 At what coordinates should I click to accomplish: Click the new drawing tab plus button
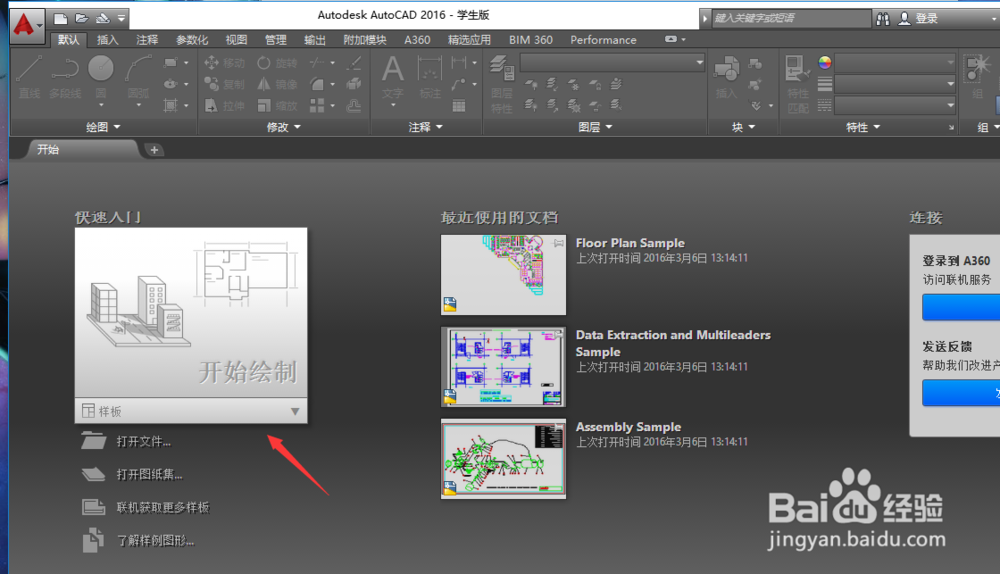(154, 150)
